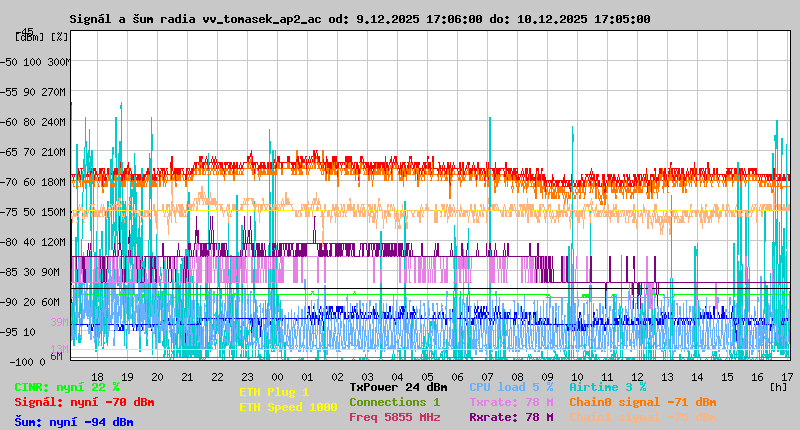Click the purple Rxrate legend label

coord(511,417)
